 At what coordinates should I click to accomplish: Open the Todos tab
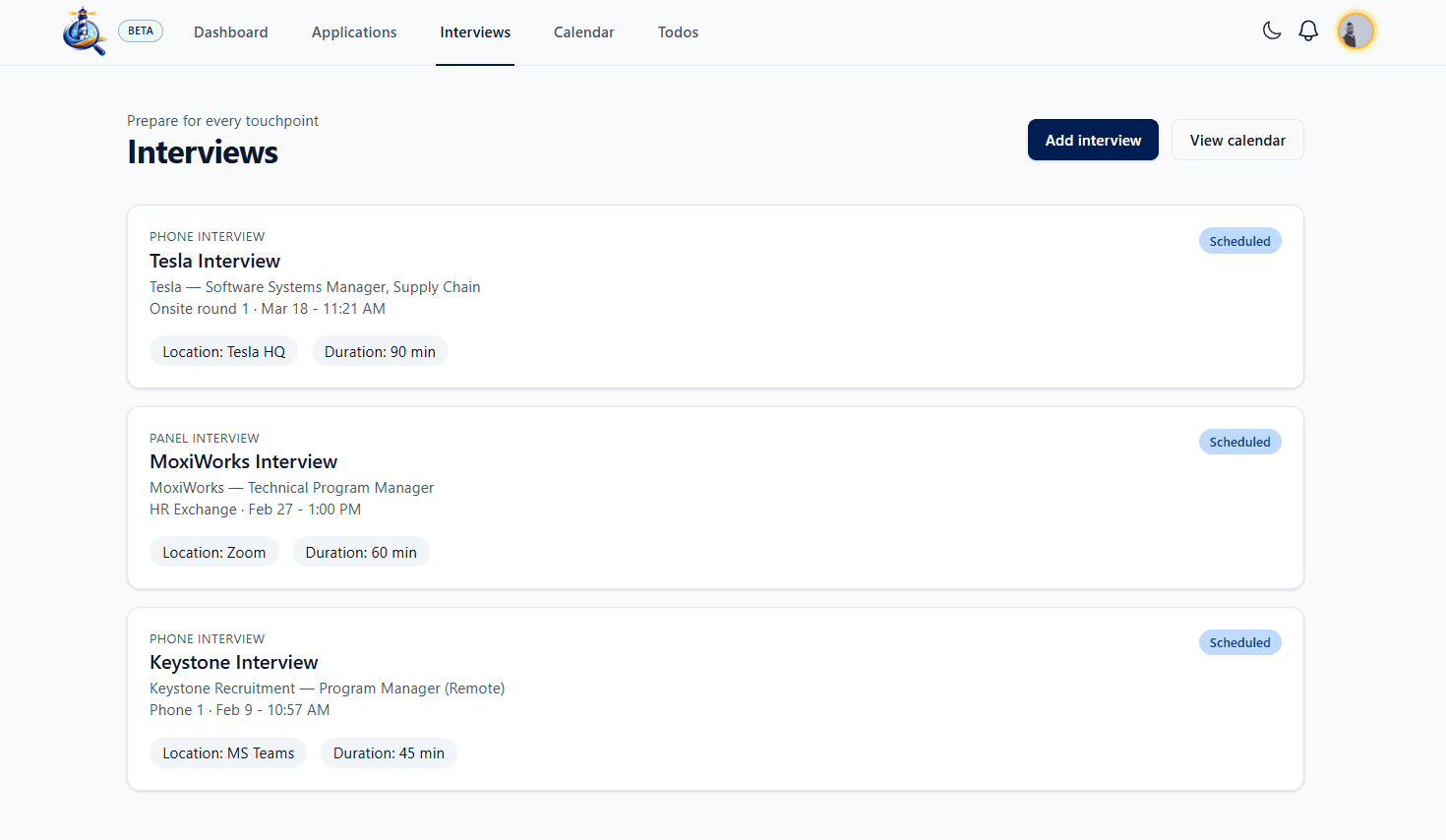678,32
